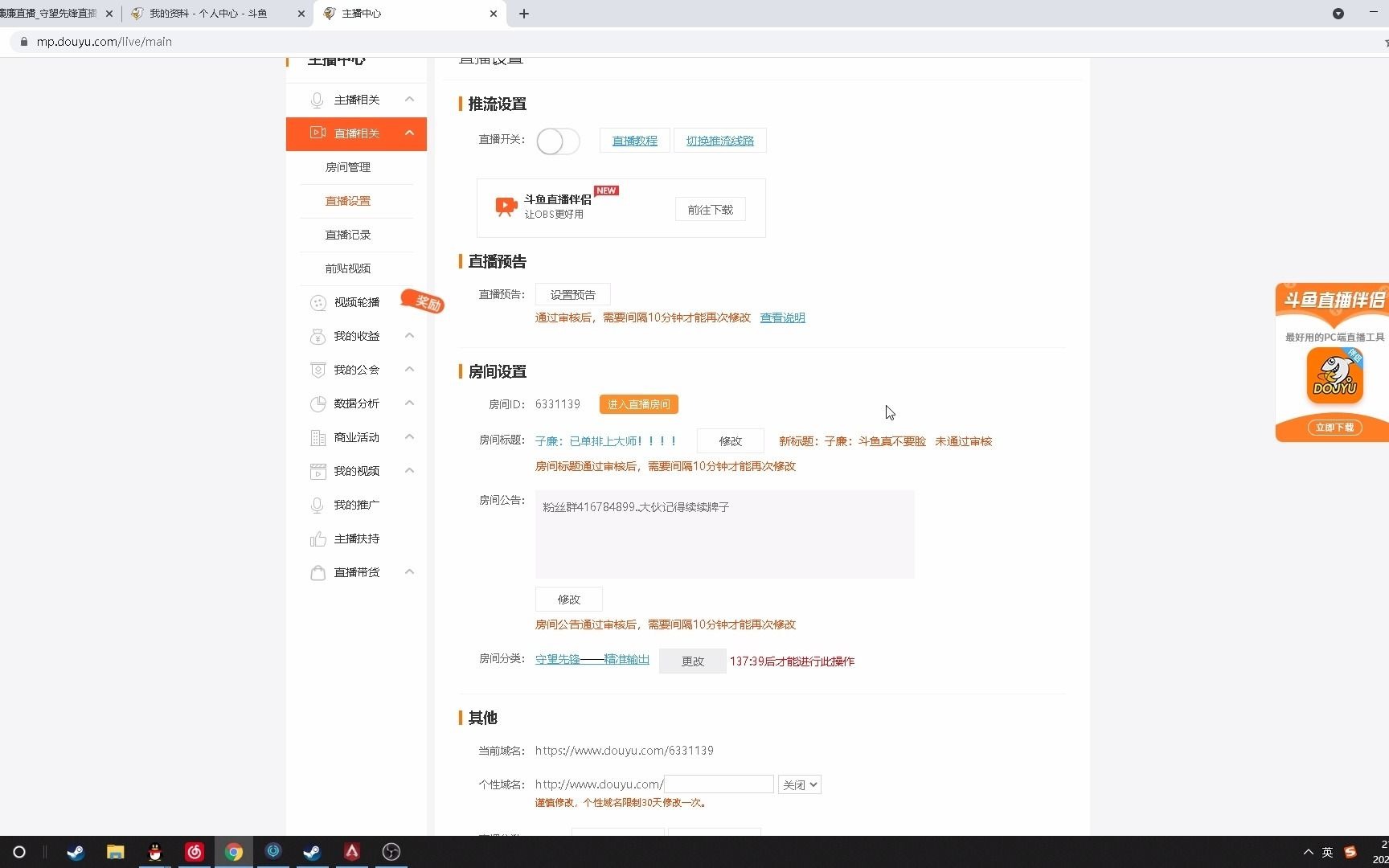The height and width of the screenshot is (868, 1389).
Task: Click 修改 next to room title
Action: coord(731,441)
